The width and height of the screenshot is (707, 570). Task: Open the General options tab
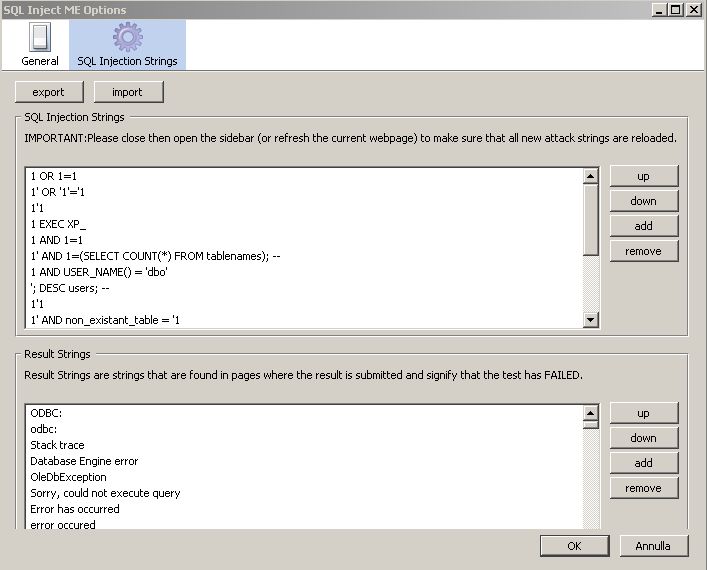click(40, 45)
